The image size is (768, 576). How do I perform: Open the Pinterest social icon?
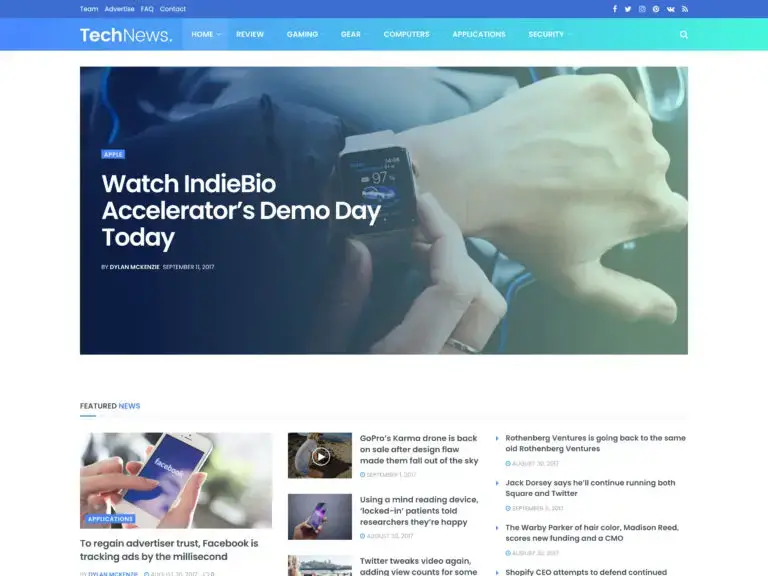[x=656, y=9]
